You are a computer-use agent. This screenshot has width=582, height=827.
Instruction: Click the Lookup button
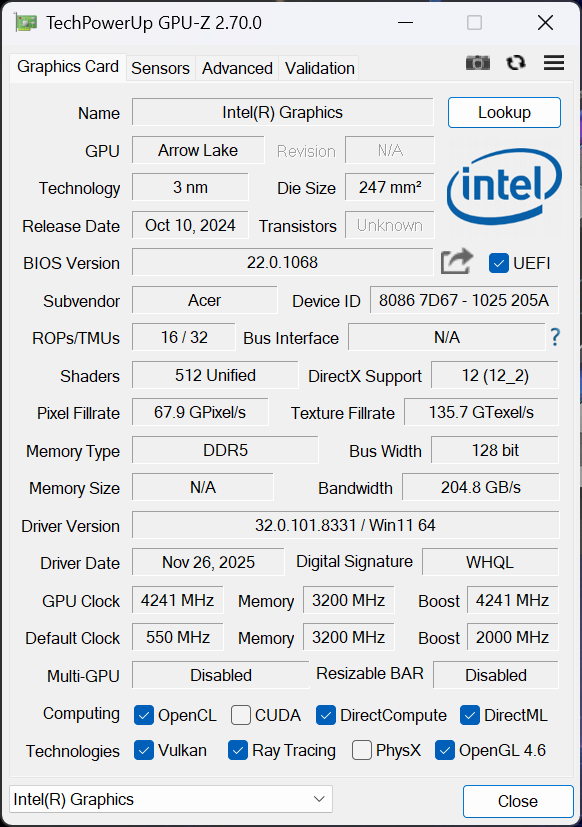[x=504, y=112]
